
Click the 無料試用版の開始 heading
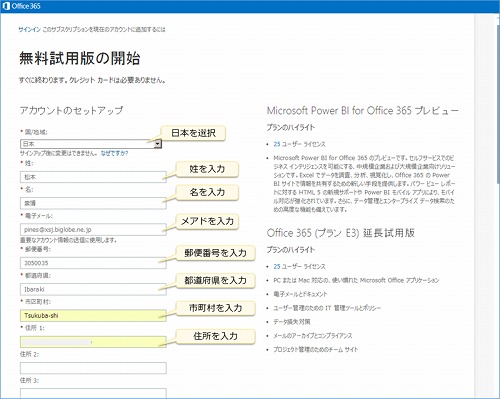pos(80,58)
